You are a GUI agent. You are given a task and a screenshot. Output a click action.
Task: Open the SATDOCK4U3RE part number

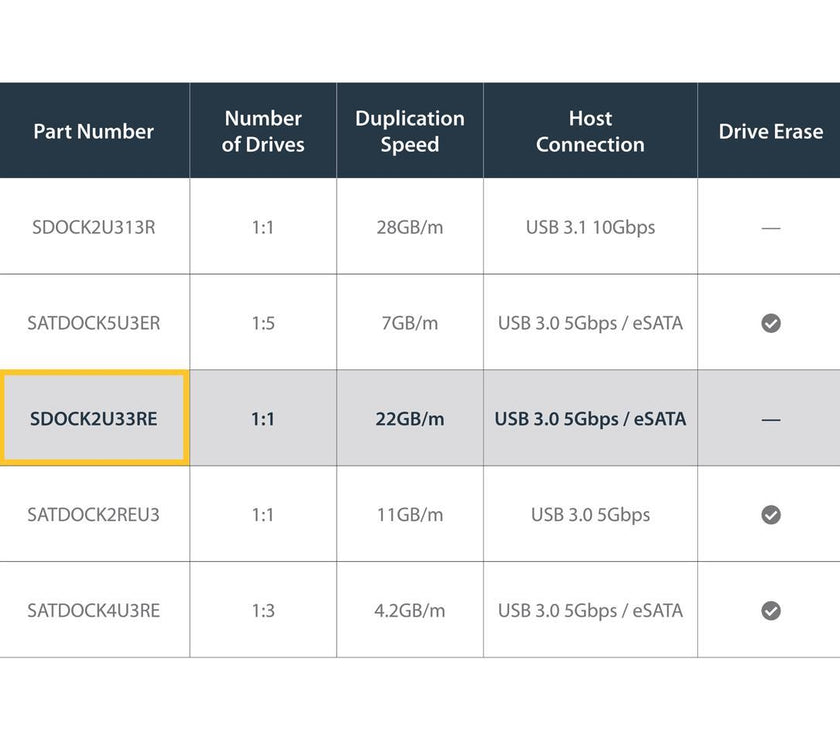94,610
